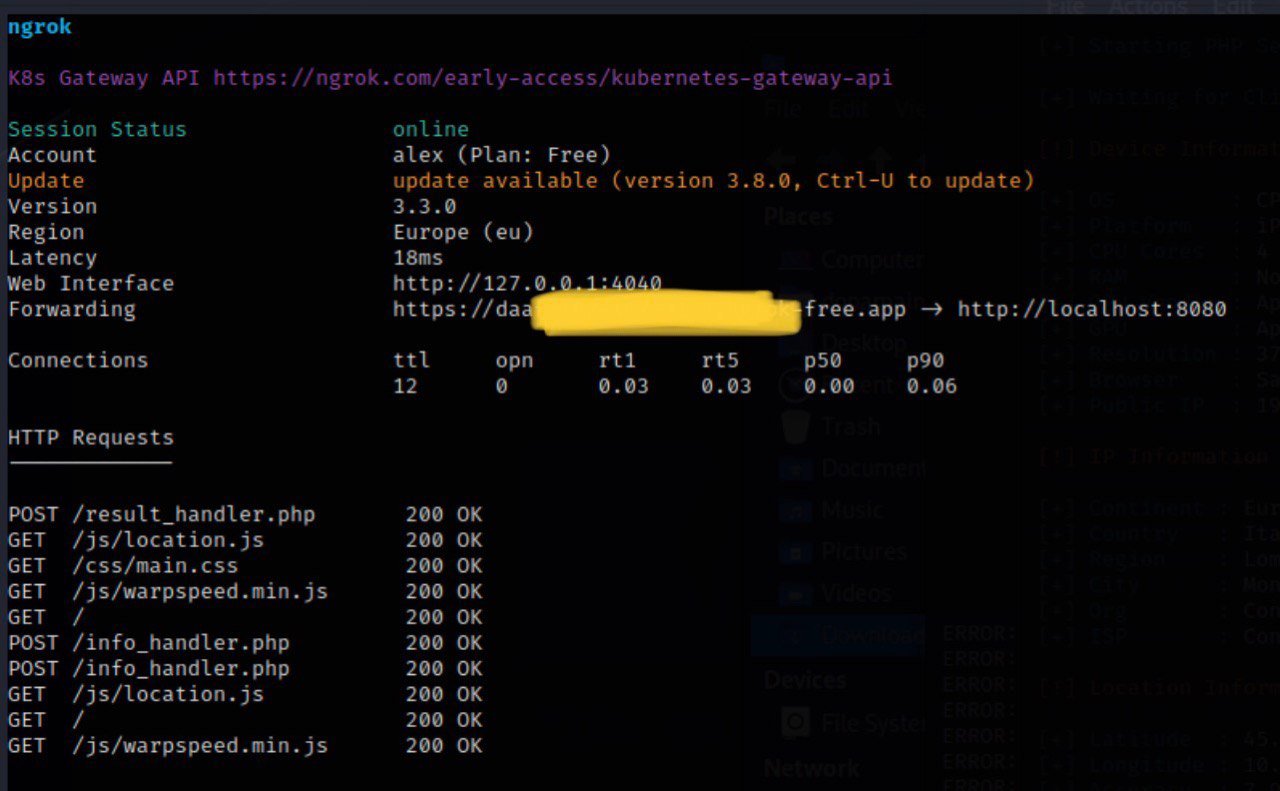The height and width of the screenshot is (791, 1280).
Task: Click the Places heading in file manager
Action: click(798, 217)
